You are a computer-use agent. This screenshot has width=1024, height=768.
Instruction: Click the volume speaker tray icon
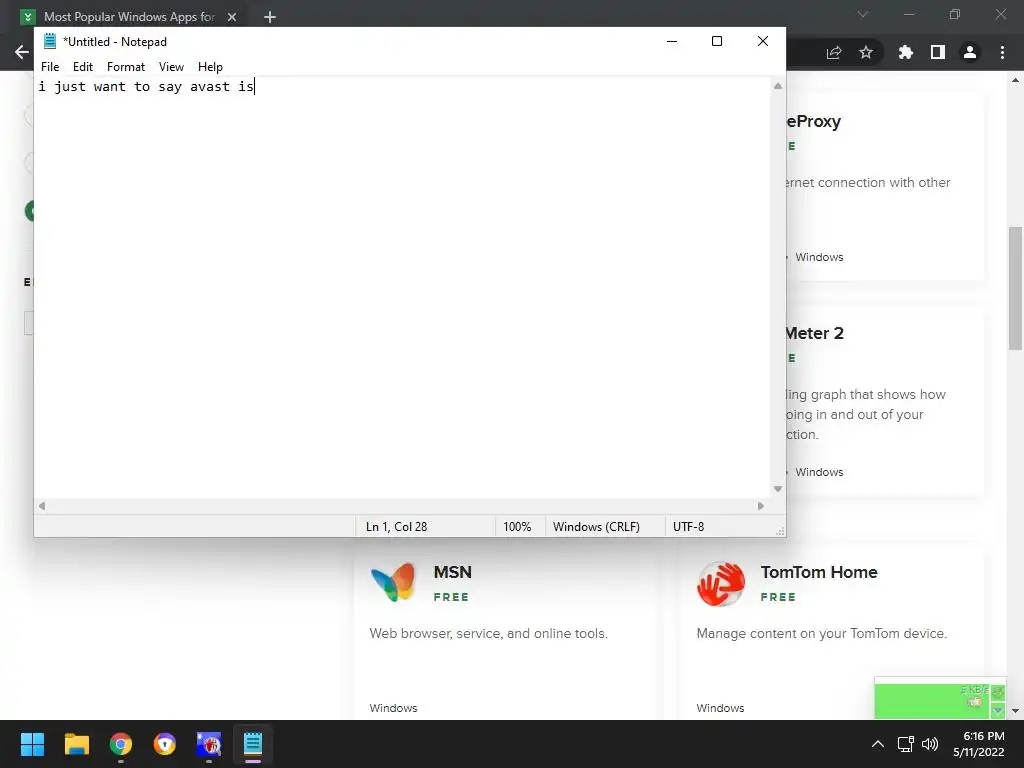pyautogui.click(x=930, y=744)
